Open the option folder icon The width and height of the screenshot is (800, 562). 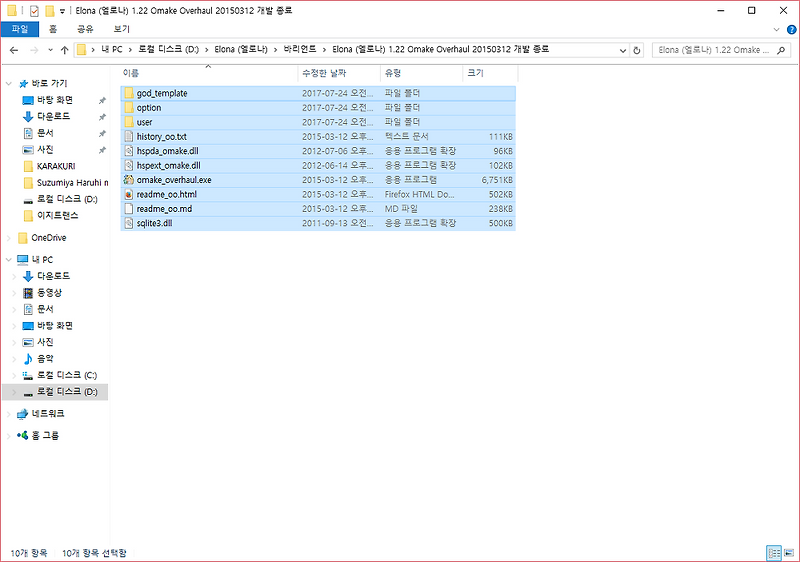pyautogui.click(x=129, y=108)
